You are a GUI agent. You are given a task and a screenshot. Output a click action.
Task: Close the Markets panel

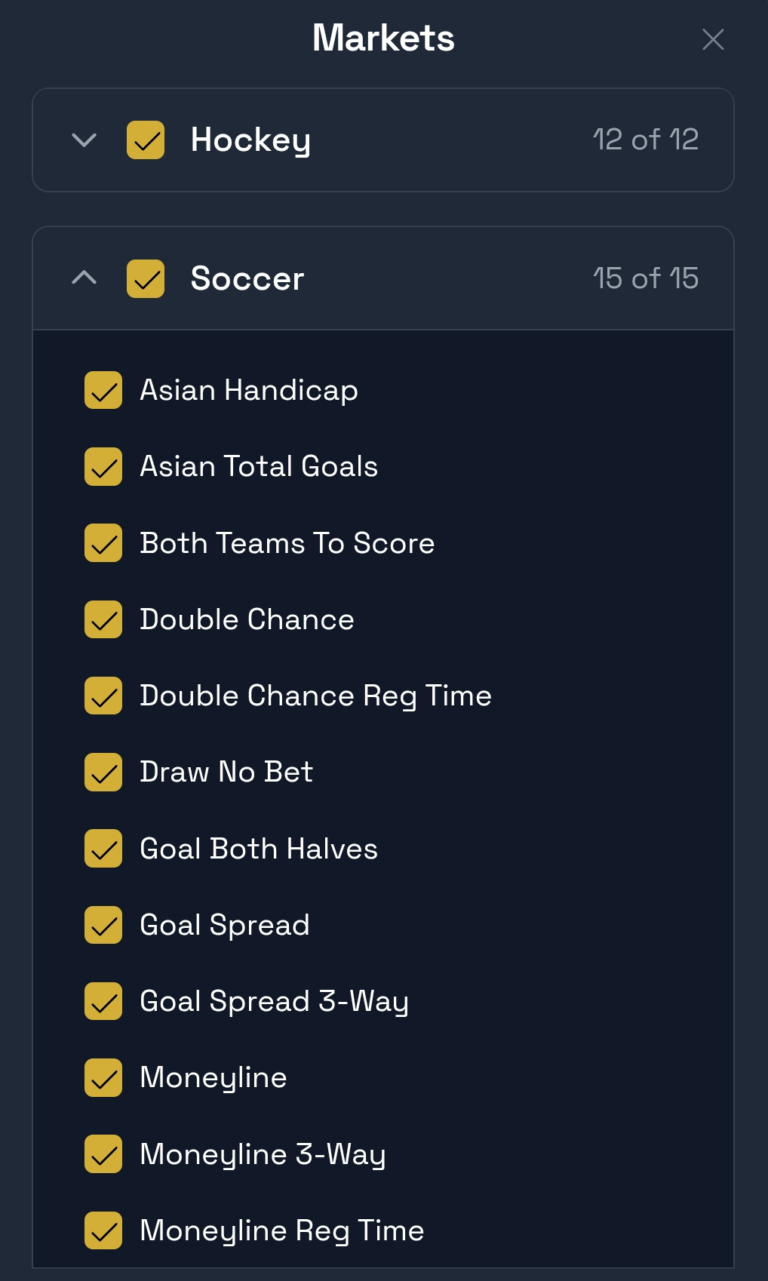coord(713,40)
